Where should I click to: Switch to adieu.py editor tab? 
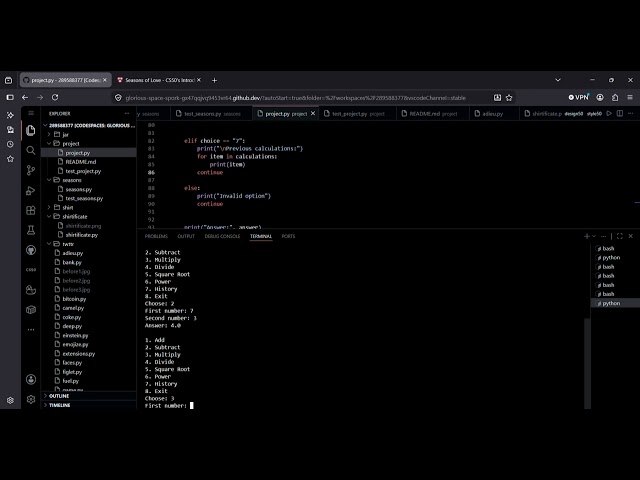click(492, 113)
